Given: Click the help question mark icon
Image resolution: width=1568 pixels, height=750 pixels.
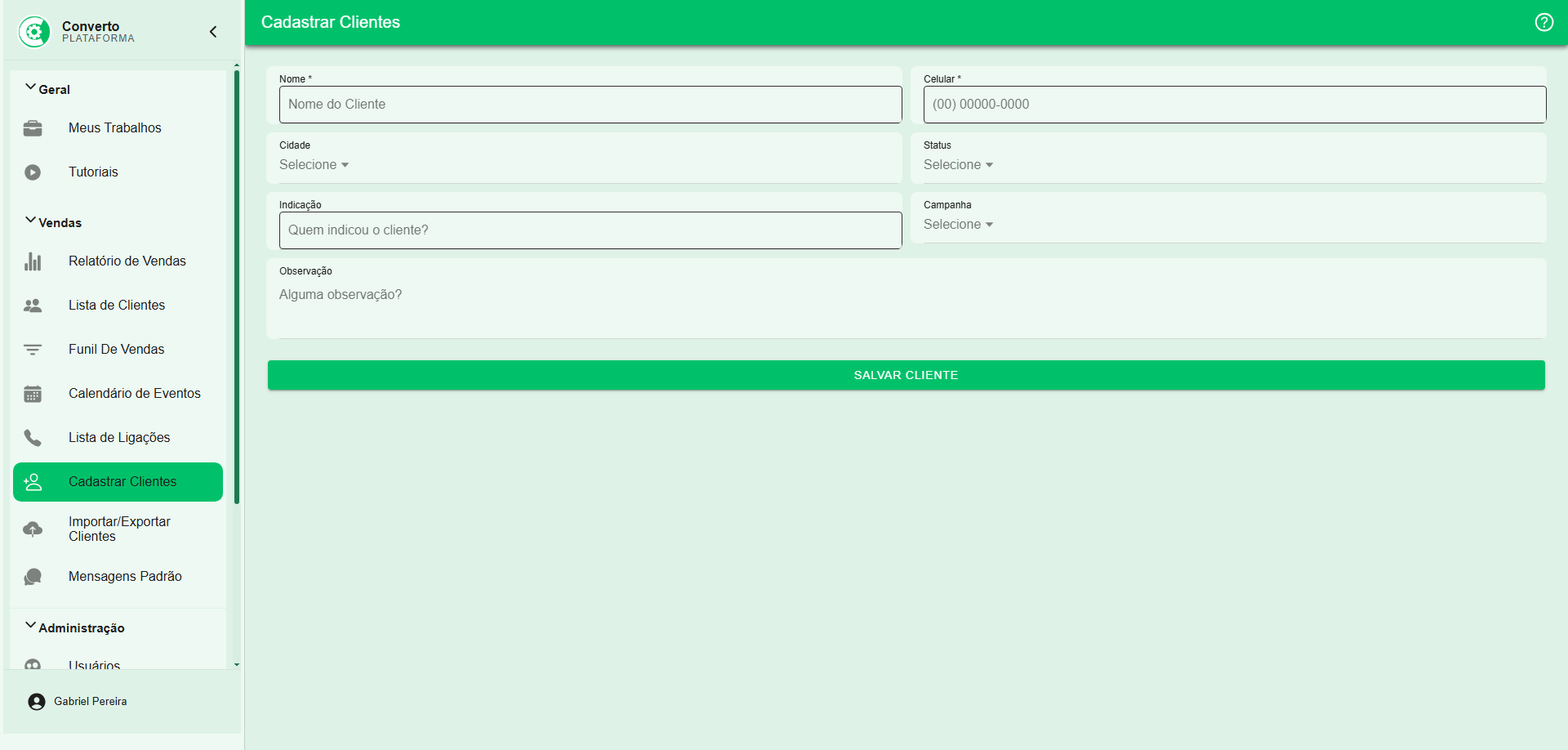Looking at the screenshot, I should 1543,22.
